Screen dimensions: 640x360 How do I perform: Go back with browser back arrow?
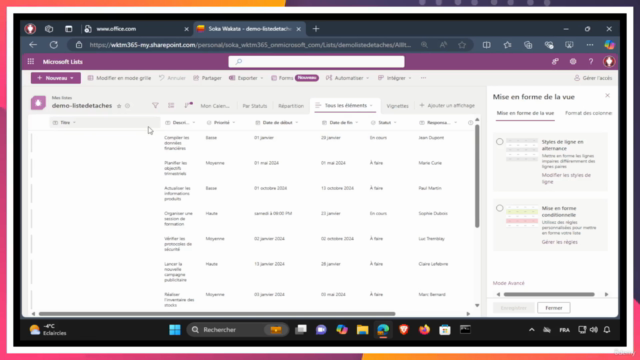[x=33, y=45]
